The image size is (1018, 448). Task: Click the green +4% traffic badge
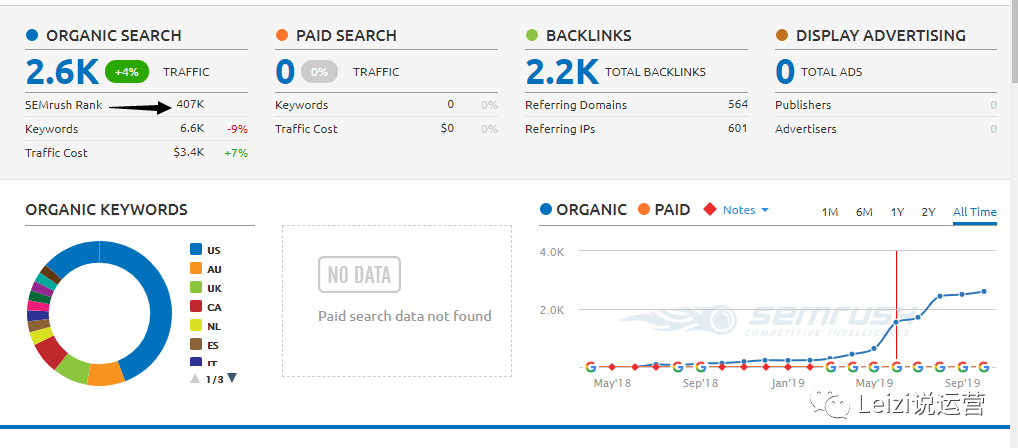coord(127,72)
